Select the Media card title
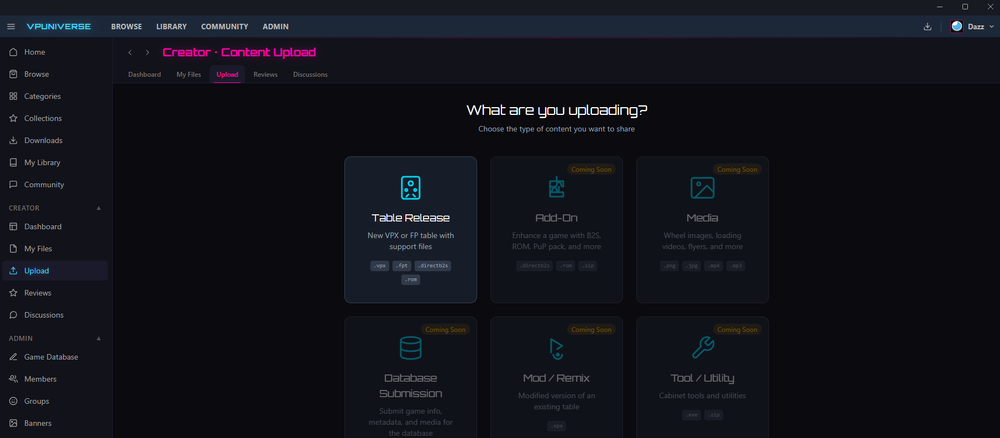 click(x=702, y=218)
